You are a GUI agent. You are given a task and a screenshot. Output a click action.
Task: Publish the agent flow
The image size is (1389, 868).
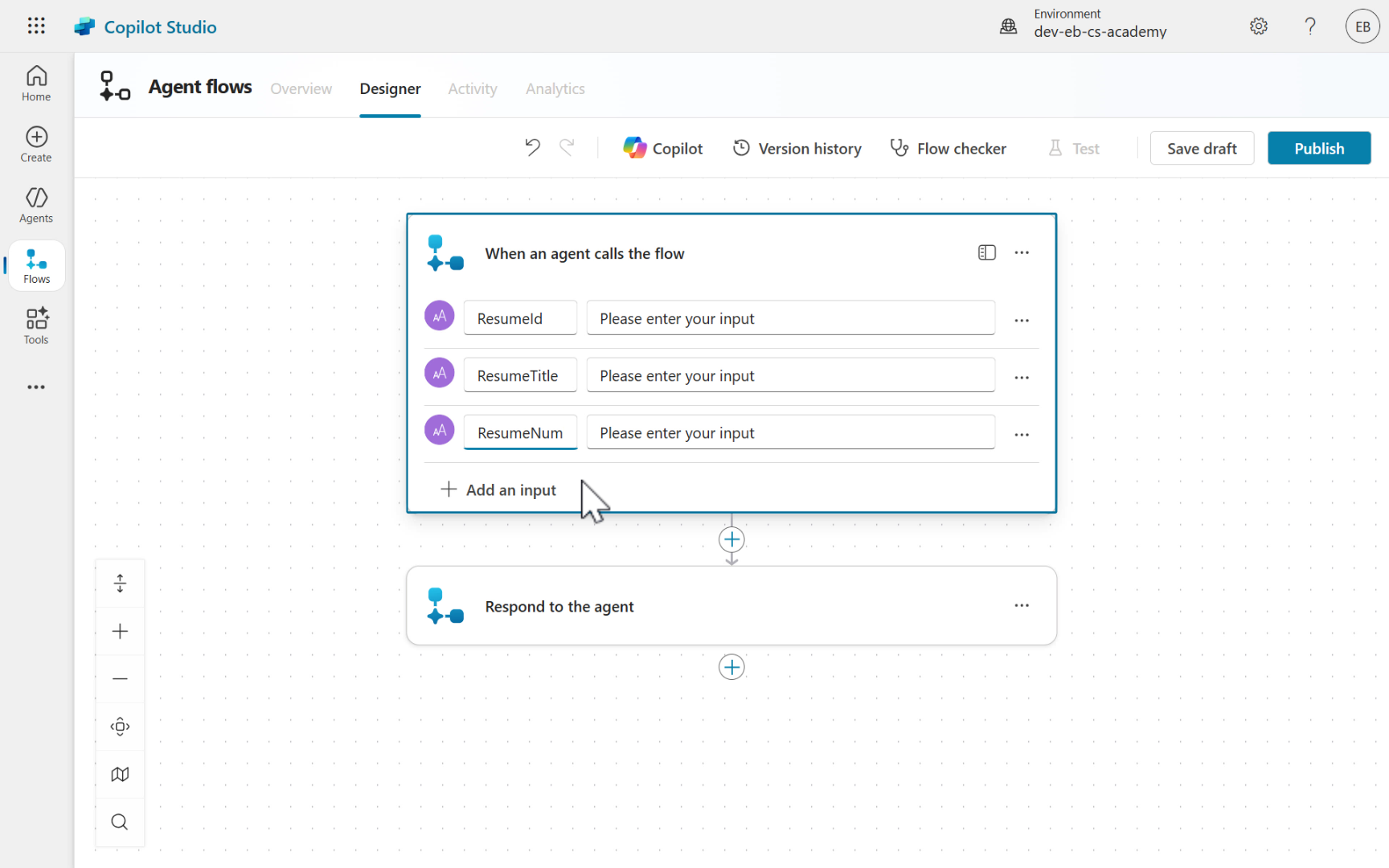click(x=1318, y=149)
